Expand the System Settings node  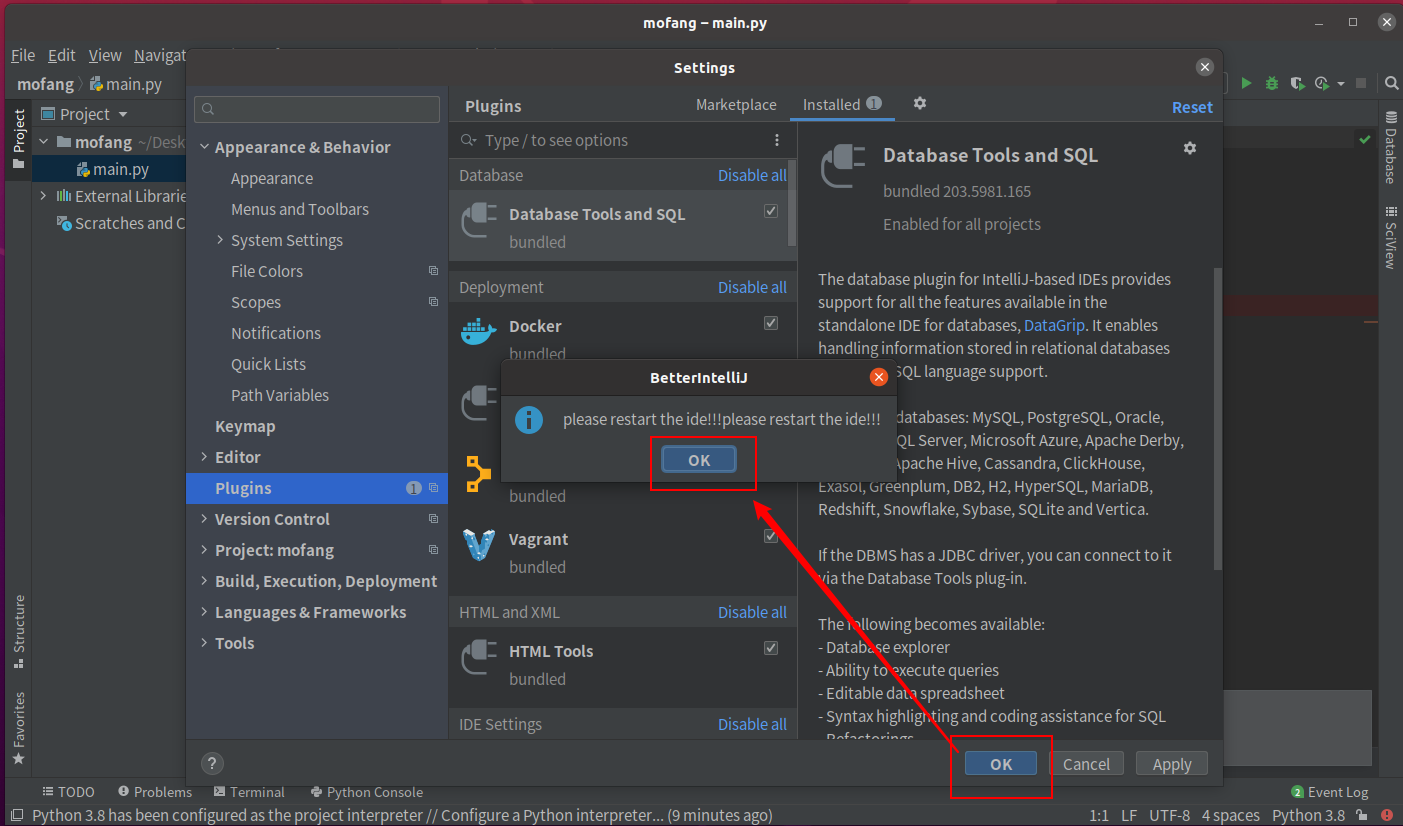pyautogui.click(x=221, y=240)
